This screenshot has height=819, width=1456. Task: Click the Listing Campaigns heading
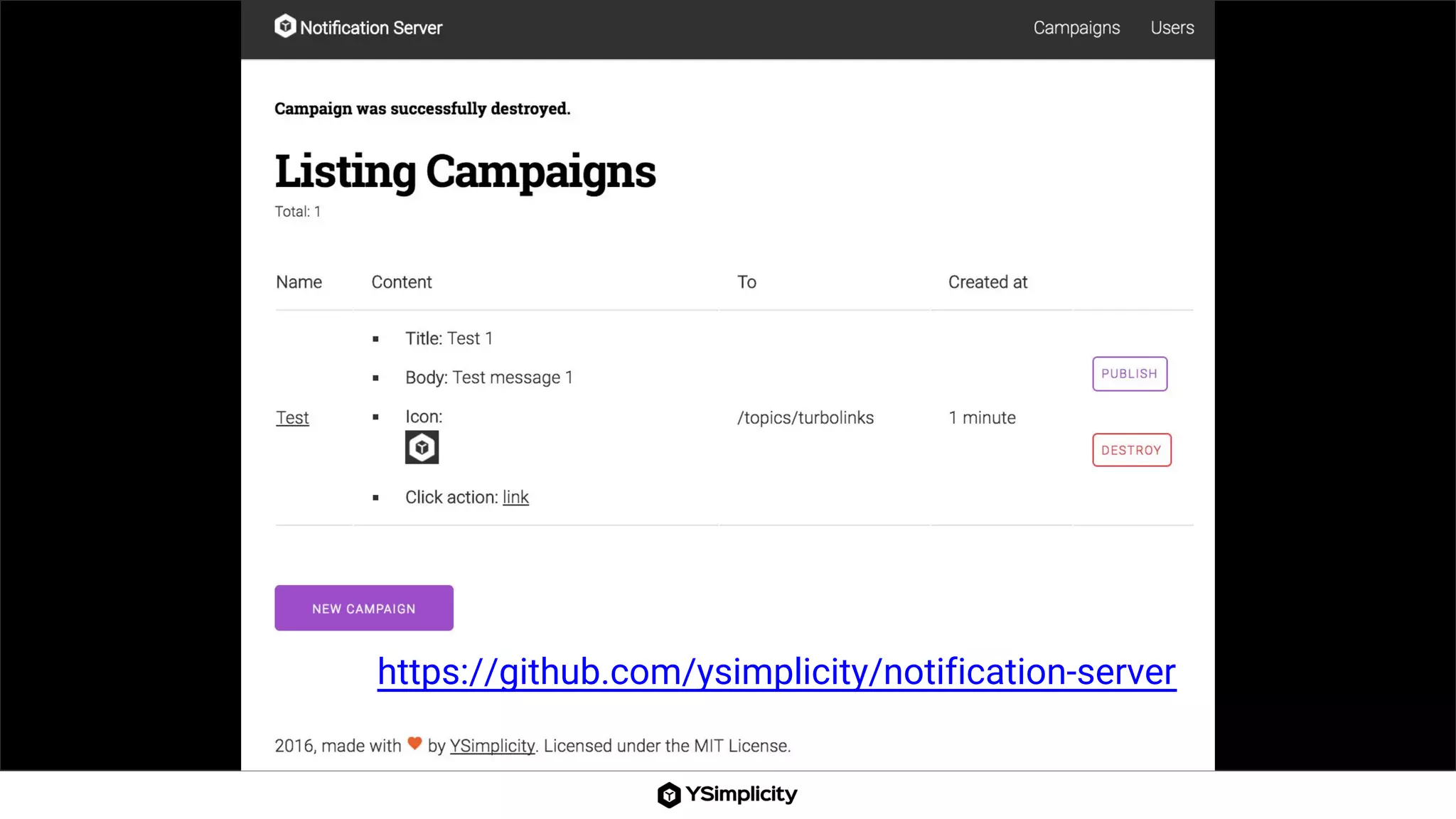click(x=466, y=171)
